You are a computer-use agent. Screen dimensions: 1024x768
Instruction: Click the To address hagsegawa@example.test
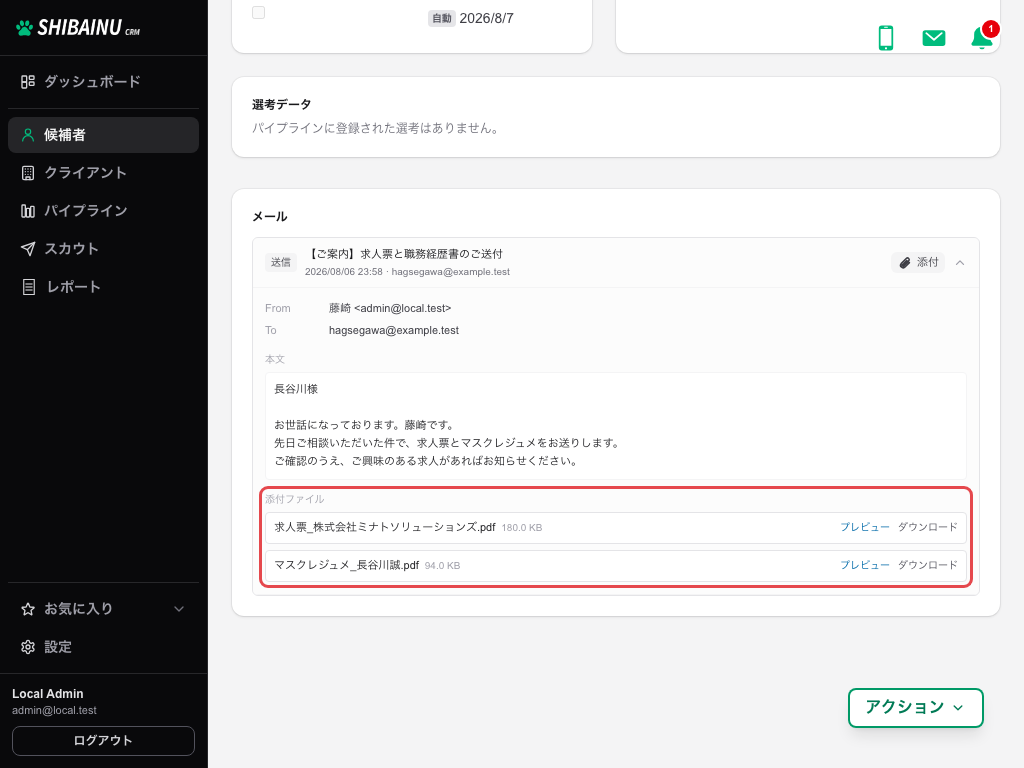394,330
